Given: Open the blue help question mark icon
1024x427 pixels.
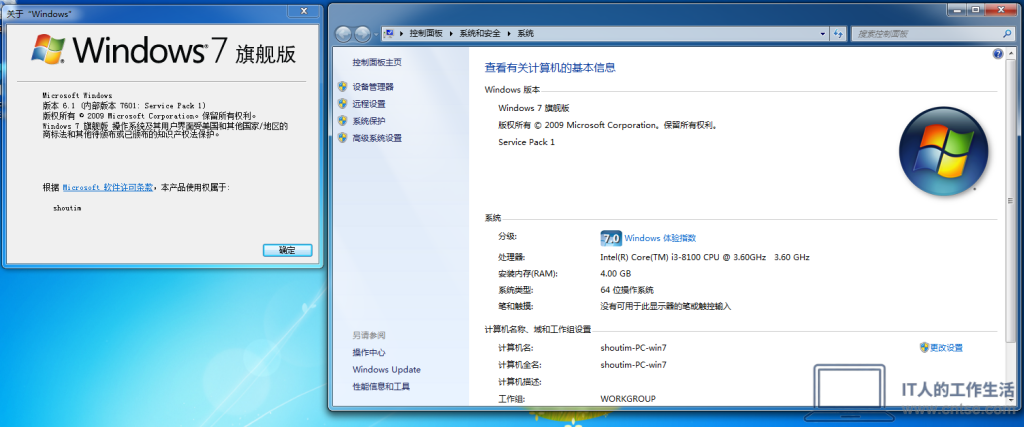Looking at the screenshot, I should 998,54.
